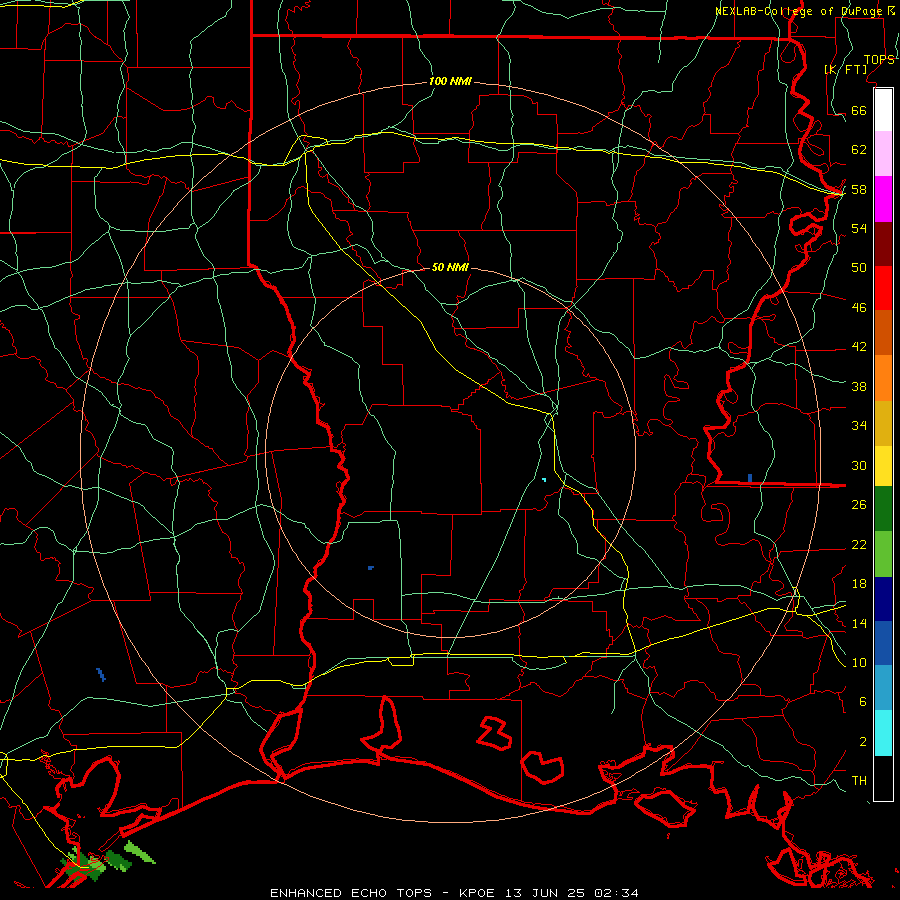Click the legend value 34
Image resolution: width=900 pixels, height=900 pixels.
point(859,425)
